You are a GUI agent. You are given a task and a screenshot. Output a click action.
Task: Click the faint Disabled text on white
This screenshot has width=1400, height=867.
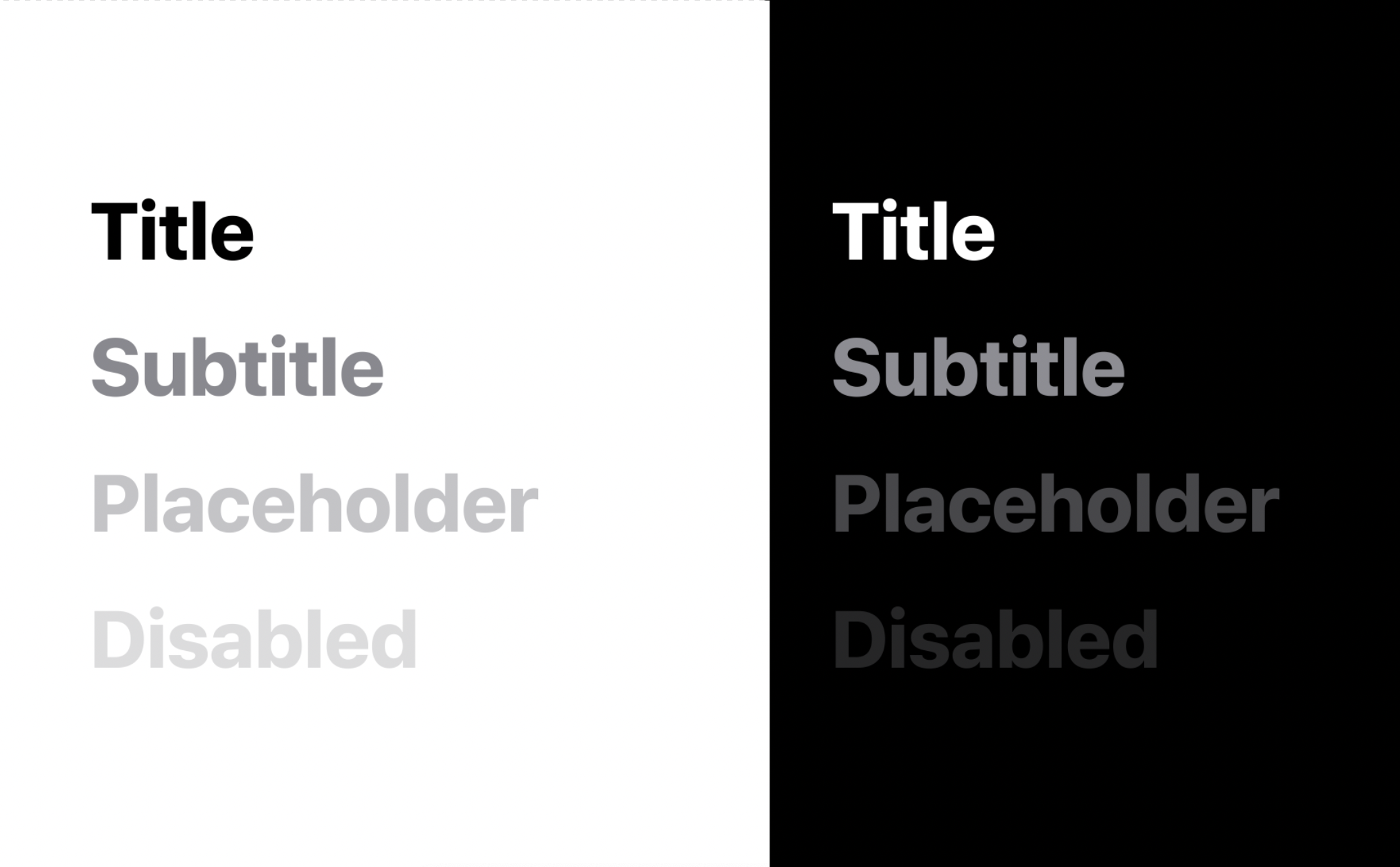point(254,639)
